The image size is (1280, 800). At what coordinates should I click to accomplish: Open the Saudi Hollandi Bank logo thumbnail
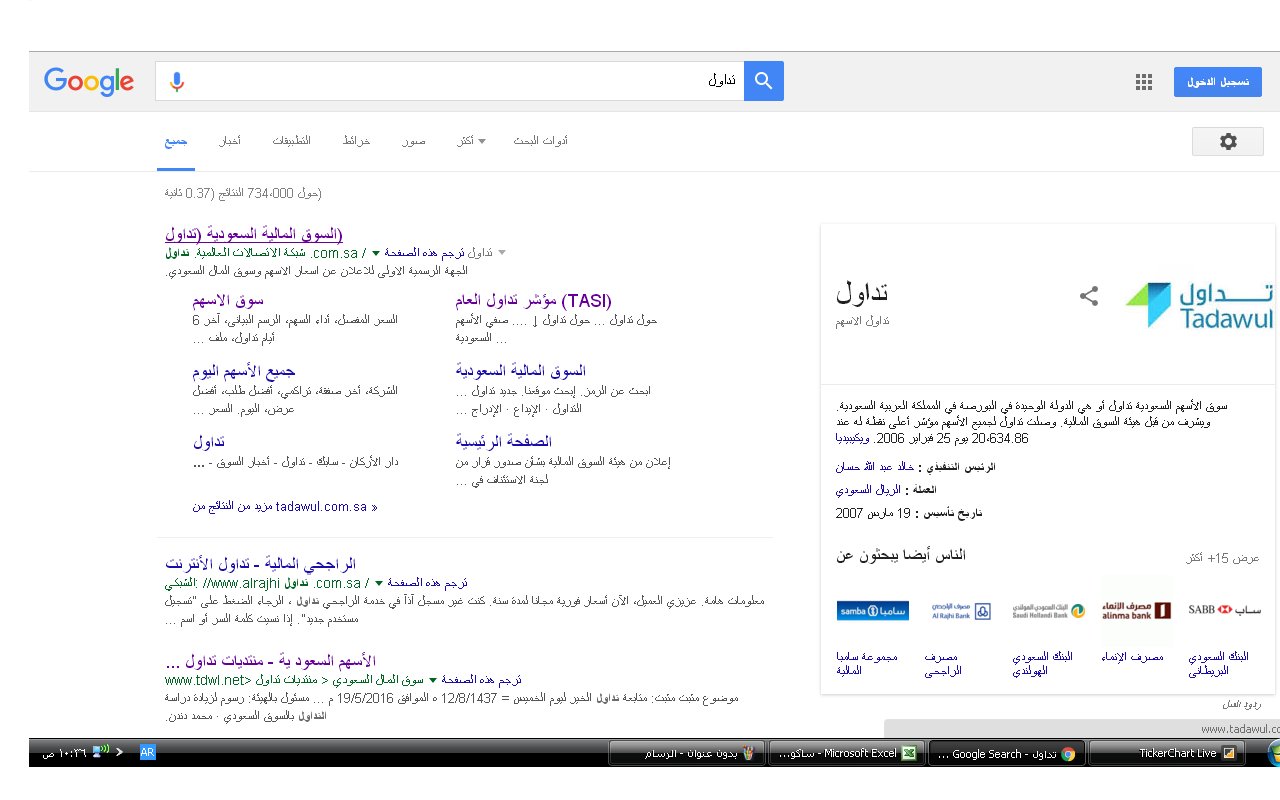click(1047, 610)
